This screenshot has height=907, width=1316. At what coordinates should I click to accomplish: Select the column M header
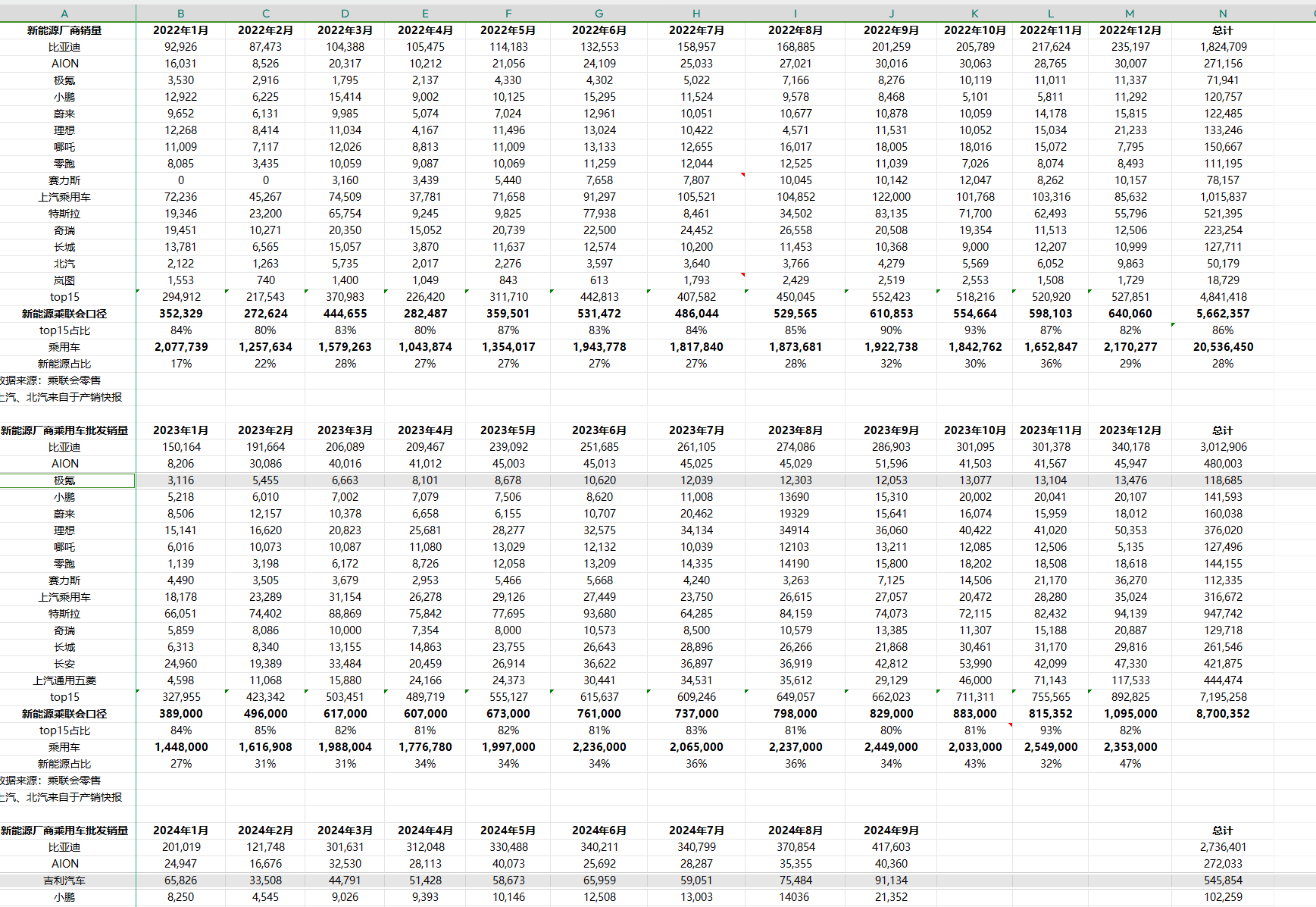tap(1130, 14)
